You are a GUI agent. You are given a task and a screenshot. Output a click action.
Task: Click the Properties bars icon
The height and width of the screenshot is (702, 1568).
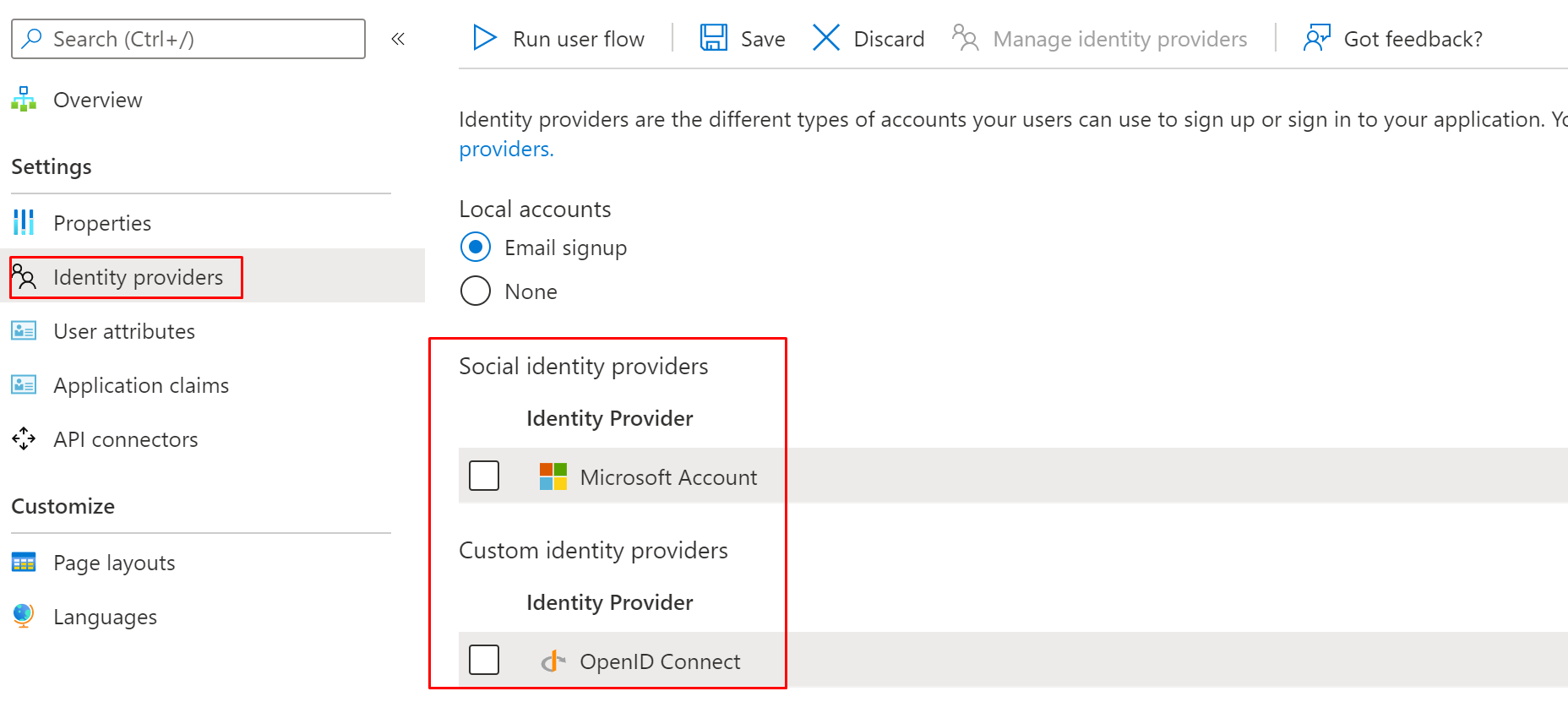(24, 223)
